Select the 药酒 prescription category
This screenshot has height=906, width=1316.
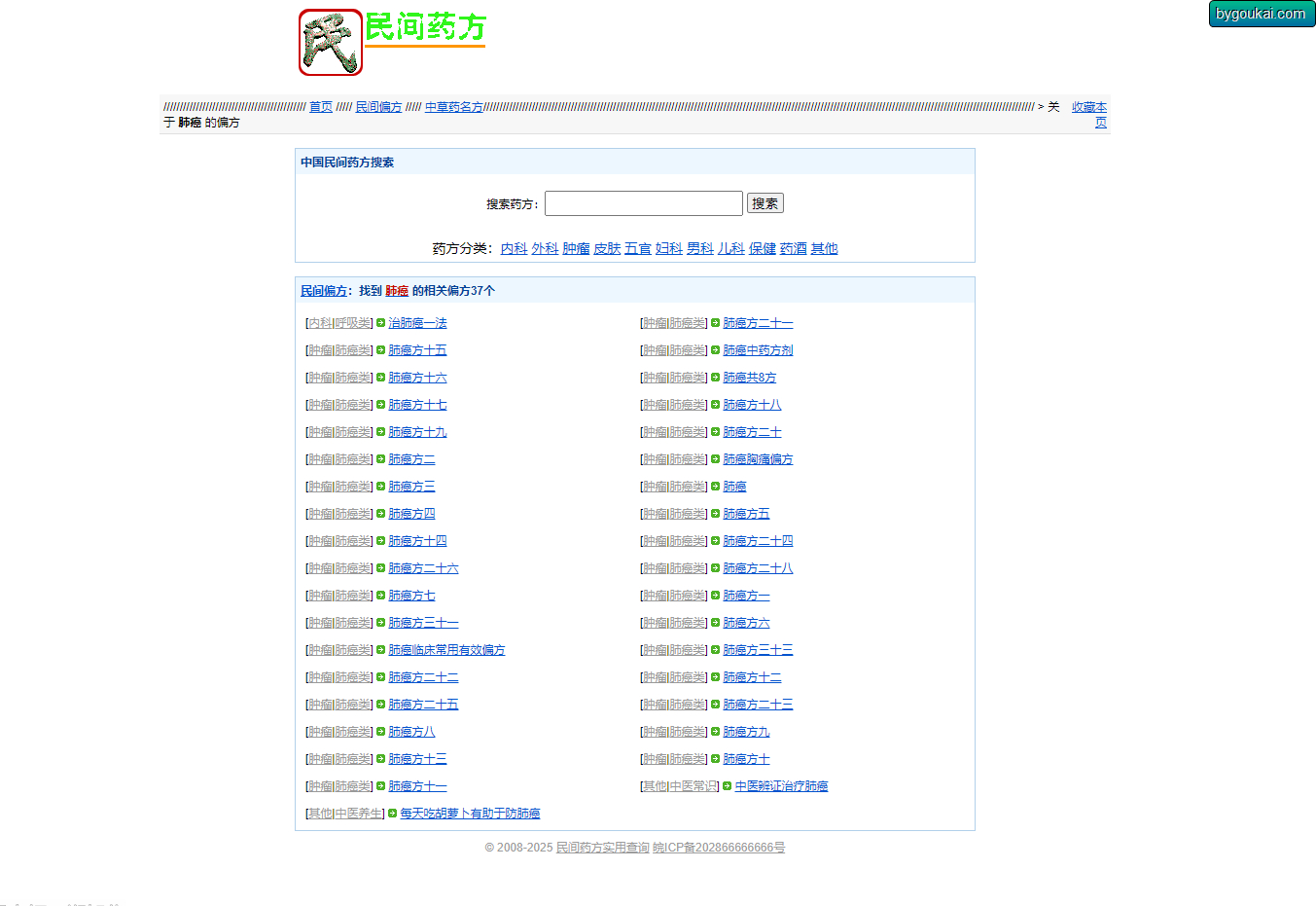793,249
